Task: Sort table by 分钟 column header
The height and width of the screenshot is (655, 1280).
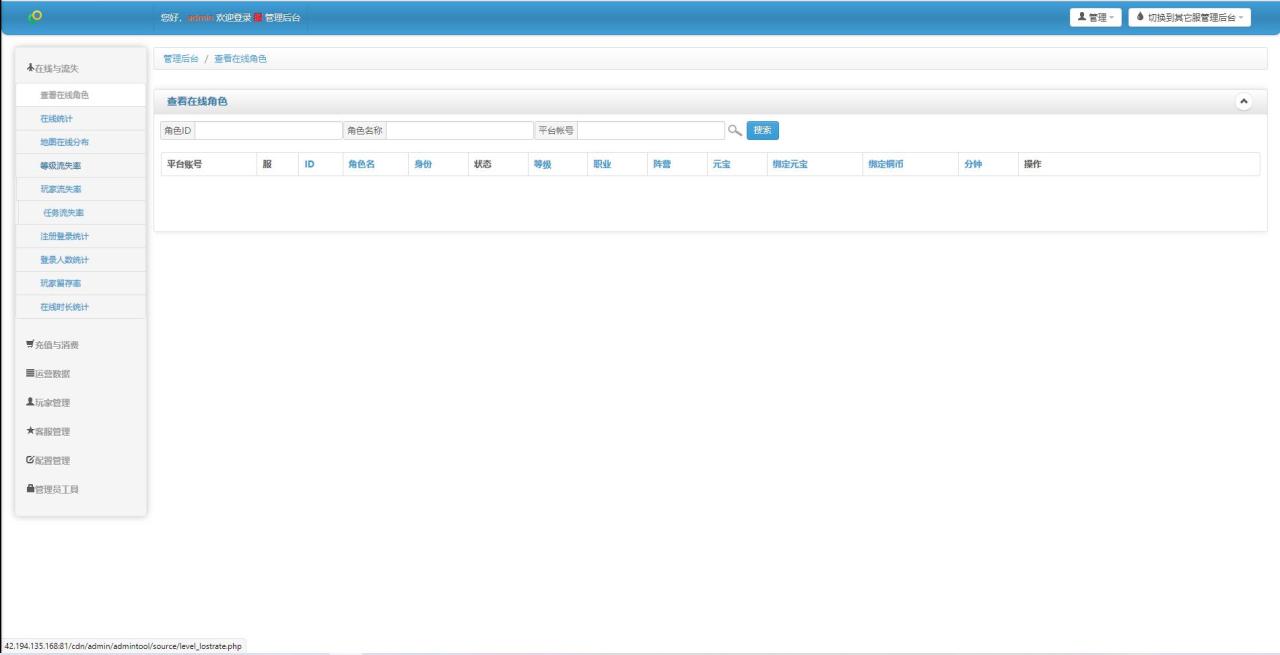Action: tap(972, 164)
